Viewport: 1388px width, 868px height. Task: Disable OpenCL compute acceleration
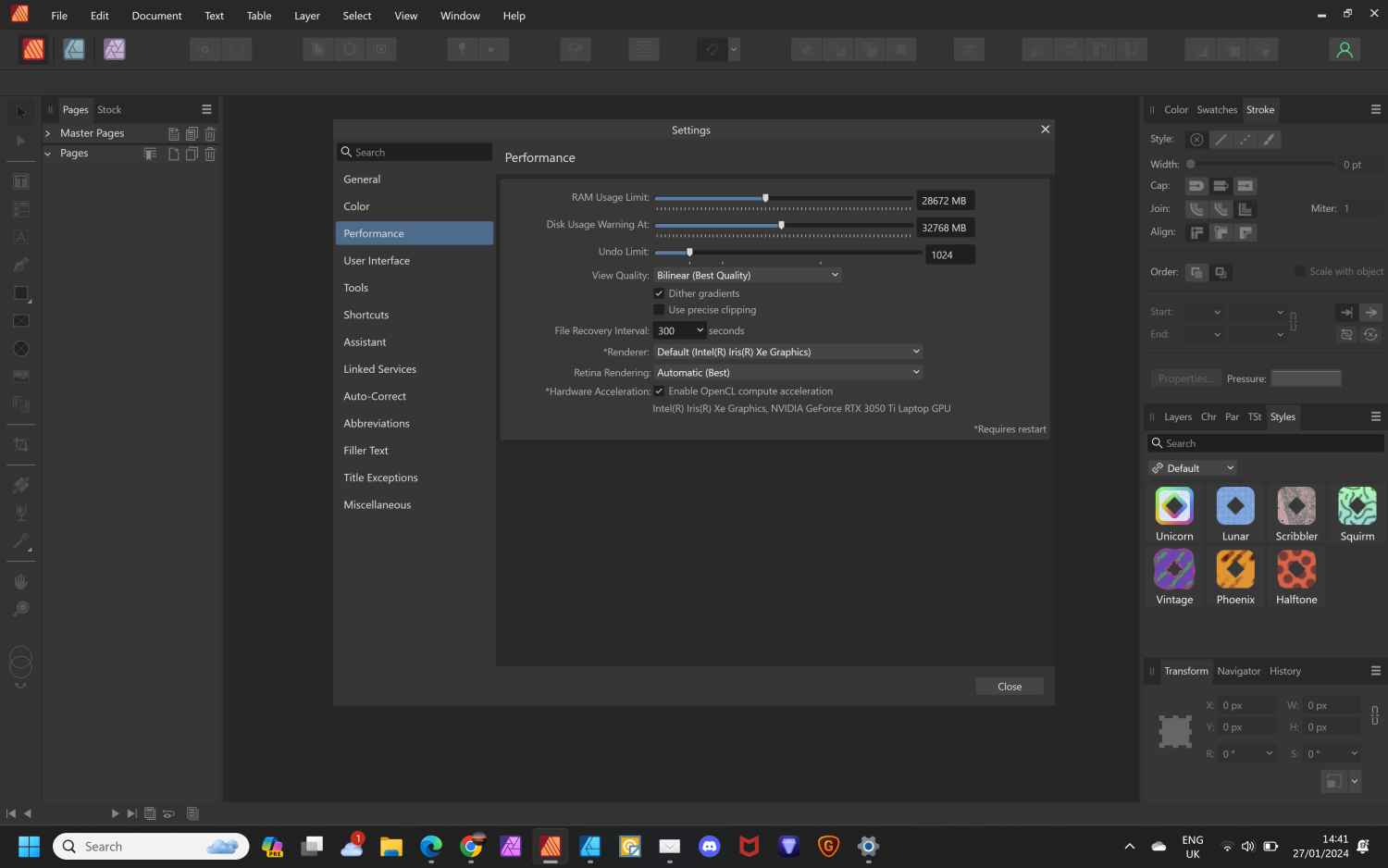tap(659, 391)
